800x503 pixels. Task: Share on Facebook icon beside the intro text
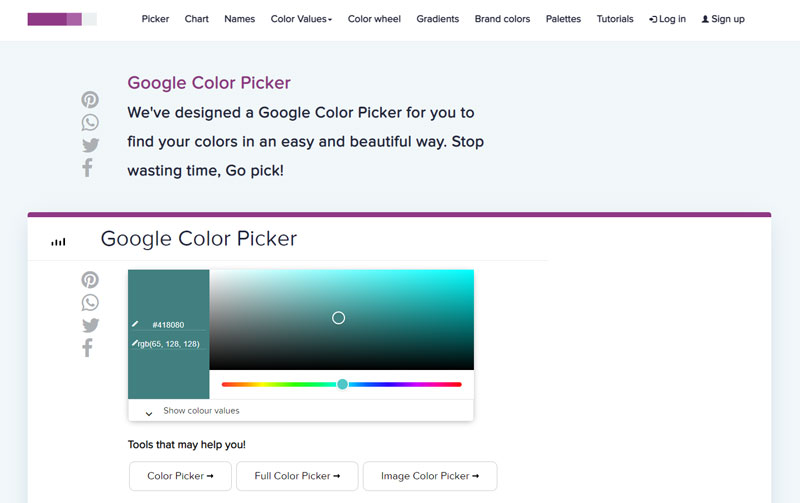tap(87, 168)
